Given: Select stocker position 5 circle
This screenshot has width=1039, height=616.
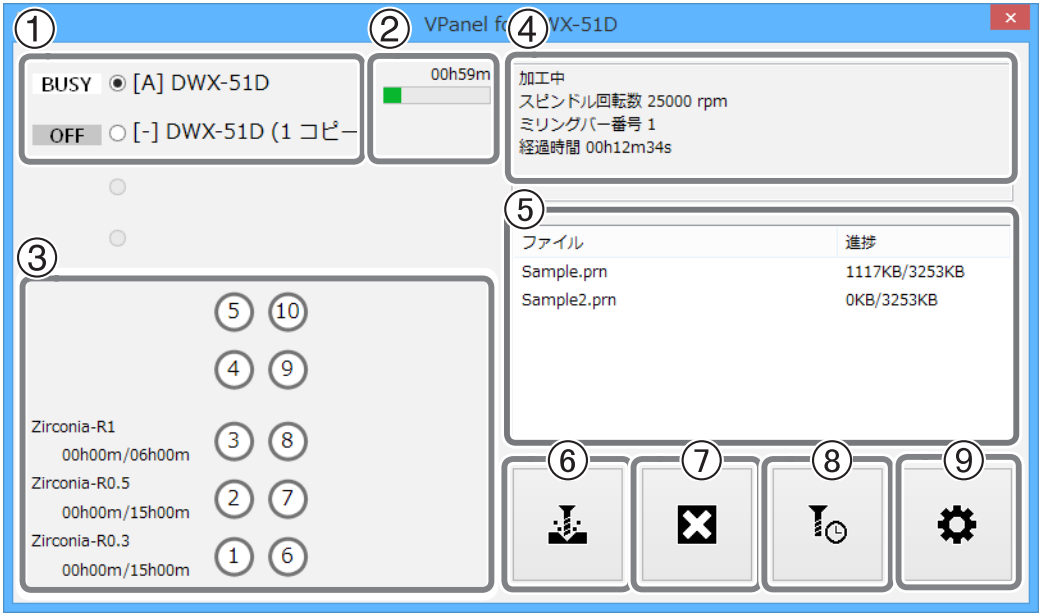Looking at the screenshot, I should (x=234, y=311).
